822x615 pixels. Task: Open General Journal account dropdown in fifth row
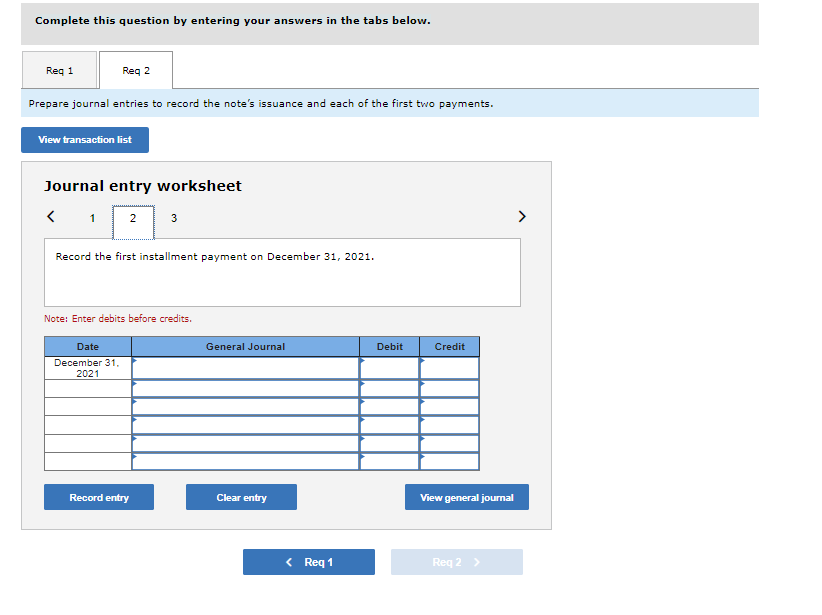pos(245,443)
